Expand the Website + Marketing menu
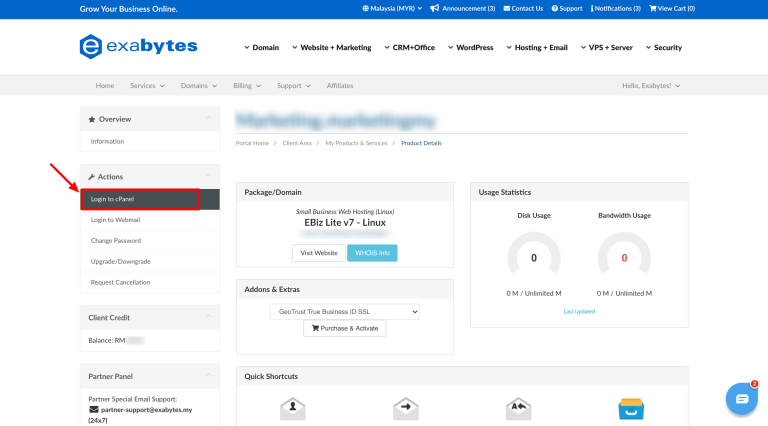This screenshot has height=426, width=768. [332, 47]
